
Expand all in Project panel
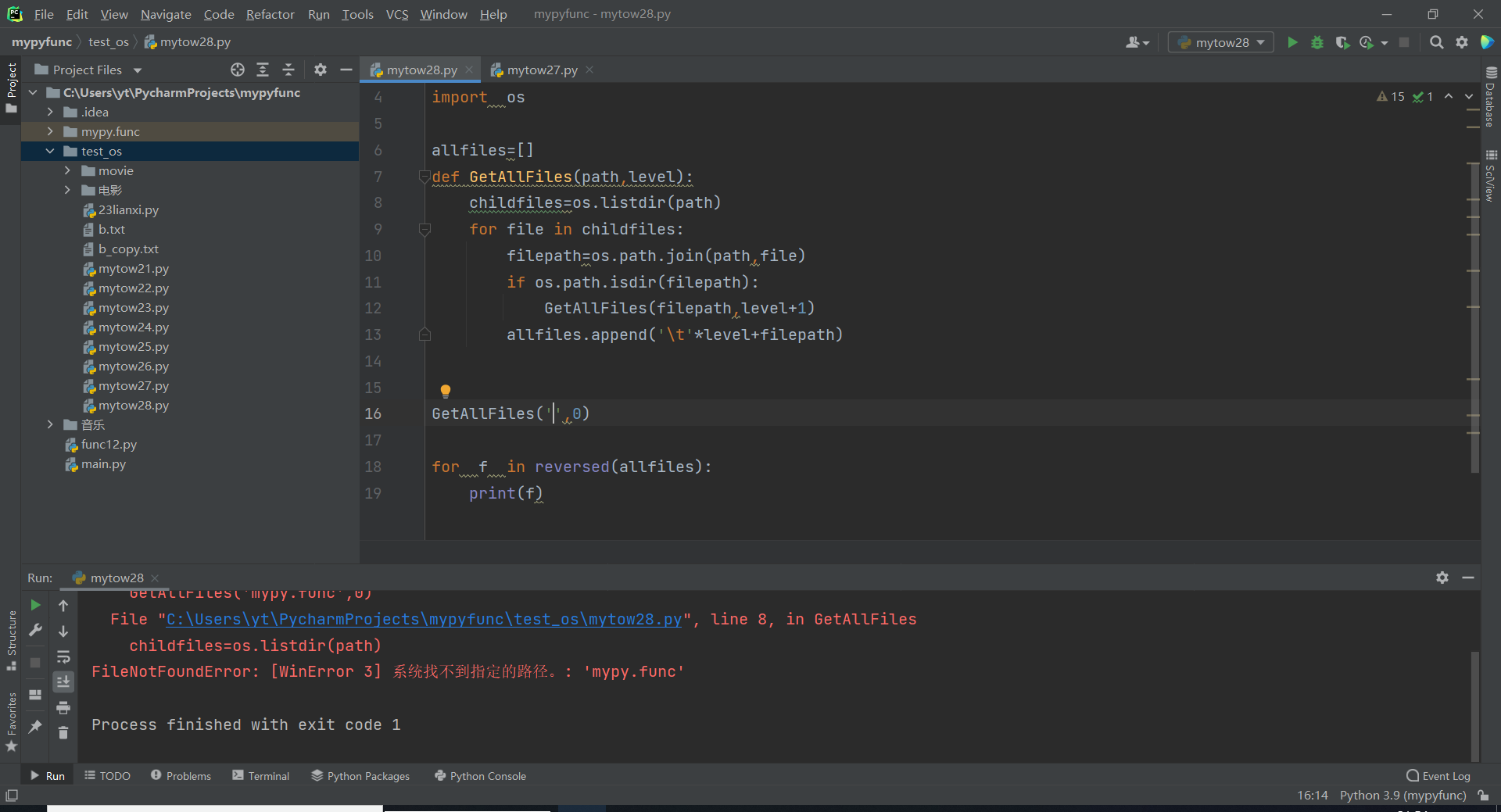(263, 70)
